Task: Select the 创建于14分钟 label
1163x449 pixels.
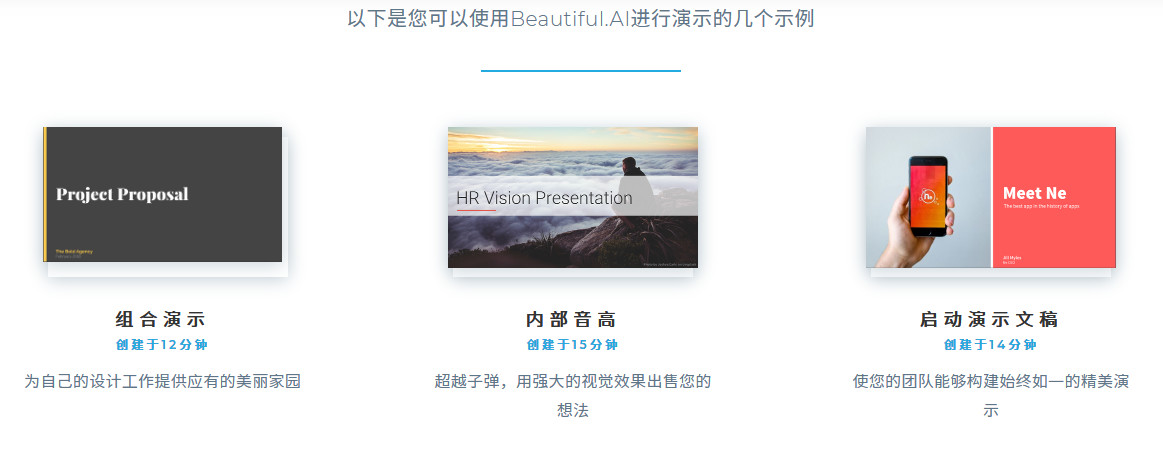Action: pos(989,345)
